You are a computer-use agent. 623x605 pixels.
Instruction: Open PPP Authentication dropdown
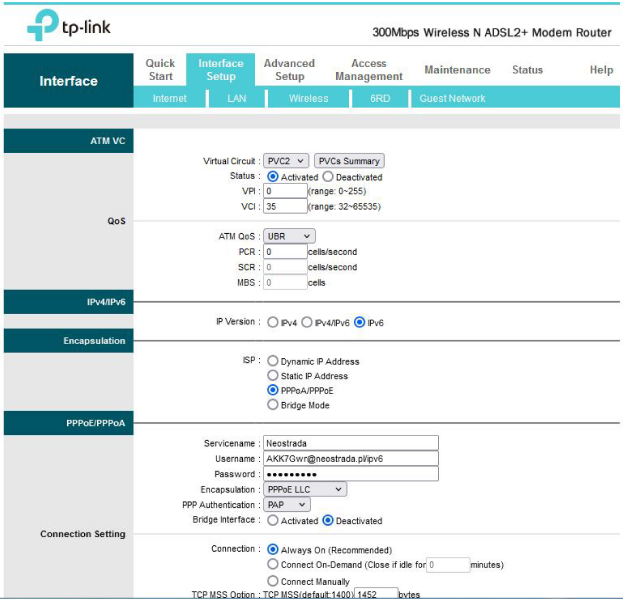point(287,505)
